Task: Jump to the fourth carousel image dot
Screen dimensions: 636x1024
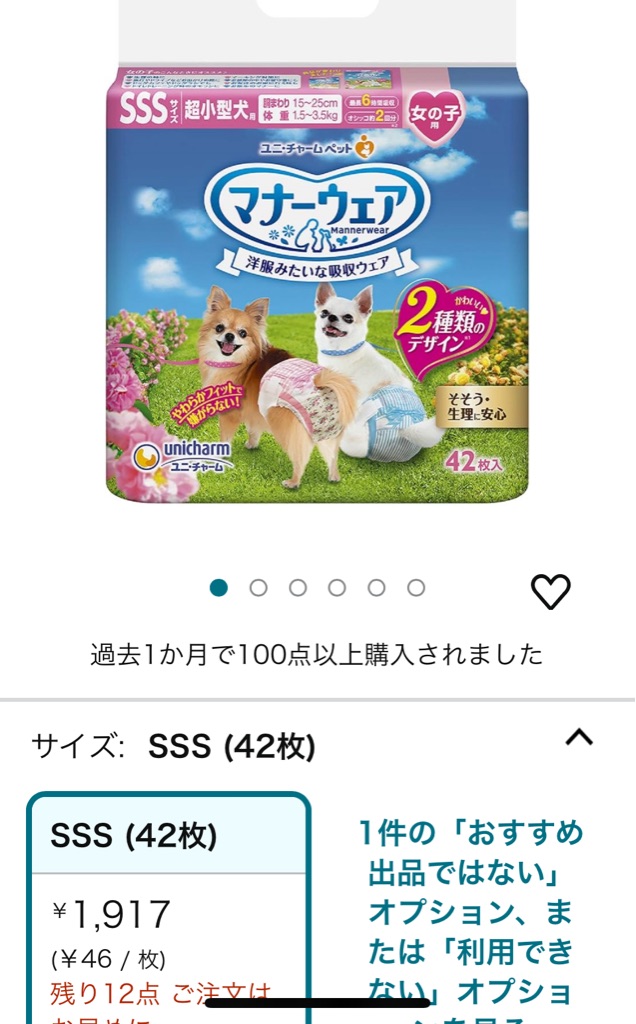Action: pos(337,588)
